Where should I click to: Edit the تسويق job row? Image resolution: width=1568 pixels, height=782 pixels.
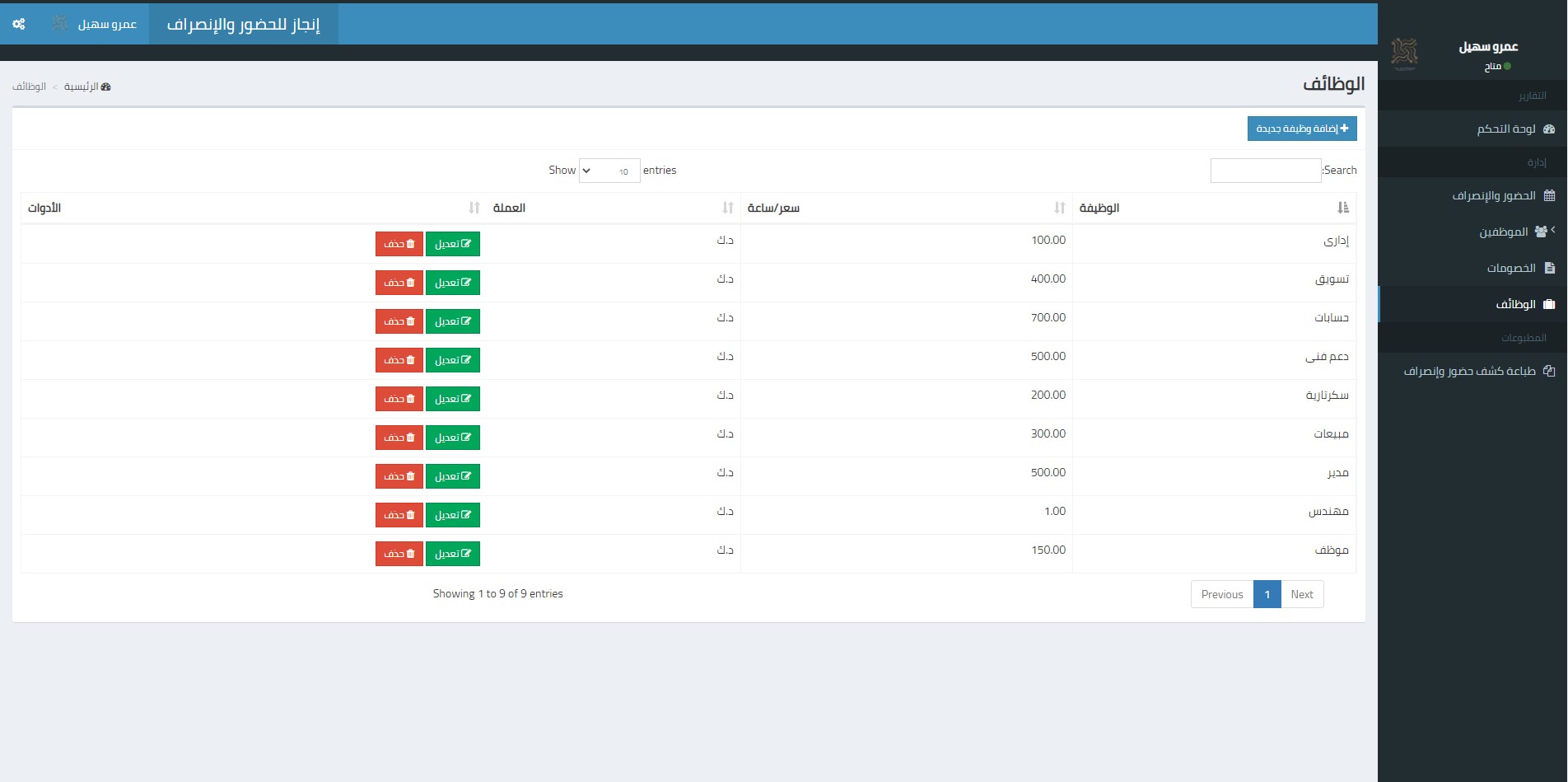453,283
